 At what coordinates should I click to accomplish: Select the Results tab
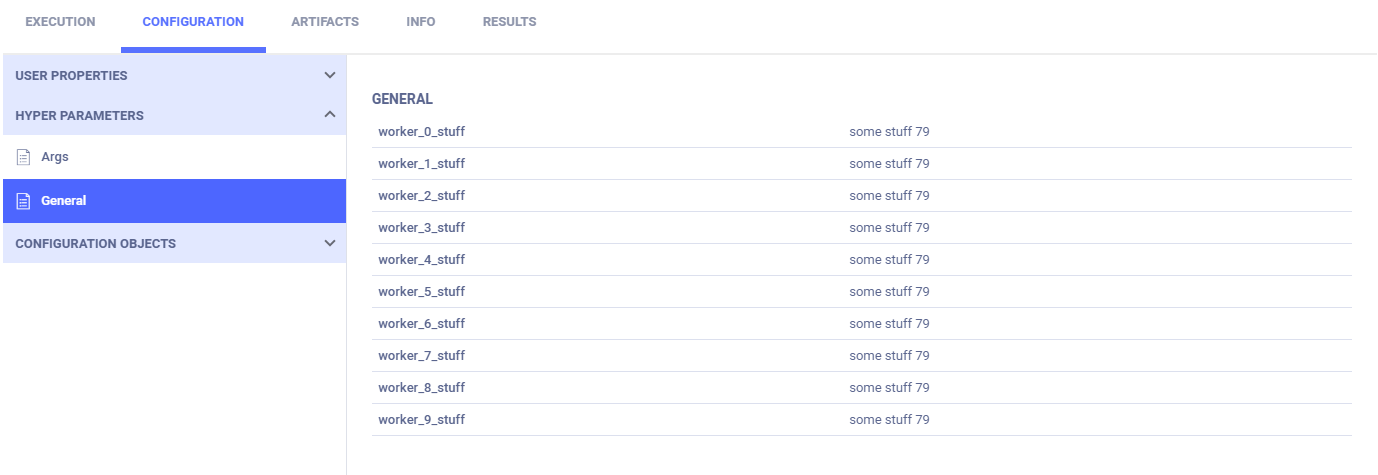click(509, 22)
